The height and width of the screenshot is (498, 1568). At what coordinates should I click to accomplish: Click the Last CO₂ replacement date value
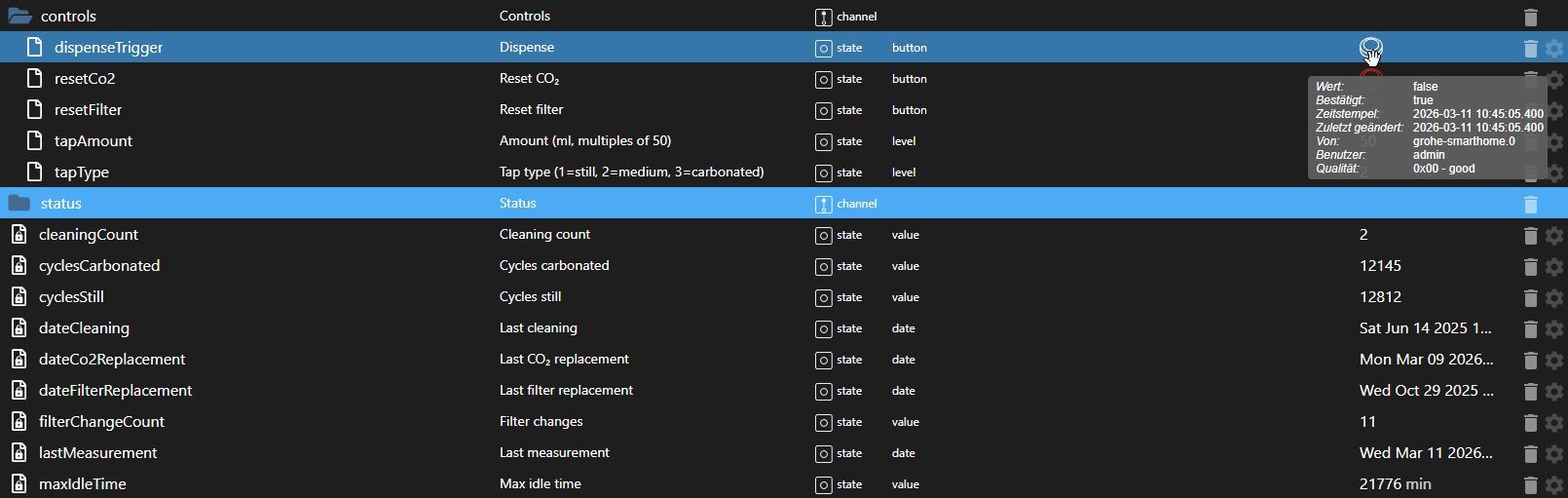coord(1426,360)
